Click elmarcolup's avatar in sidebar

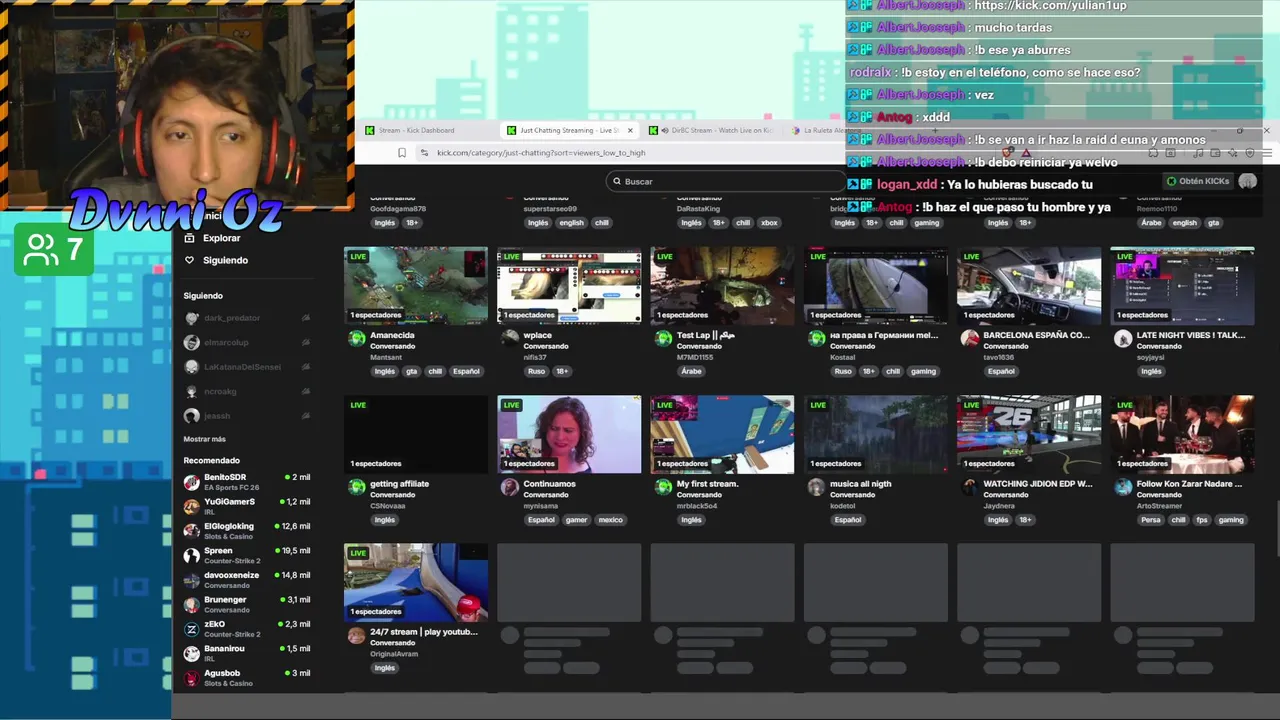(192, 342)
